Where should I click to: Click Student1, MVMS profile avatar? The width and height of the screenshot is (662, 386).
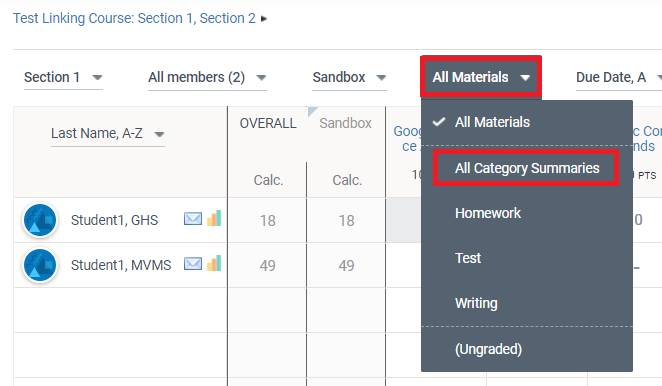(40, 265)
